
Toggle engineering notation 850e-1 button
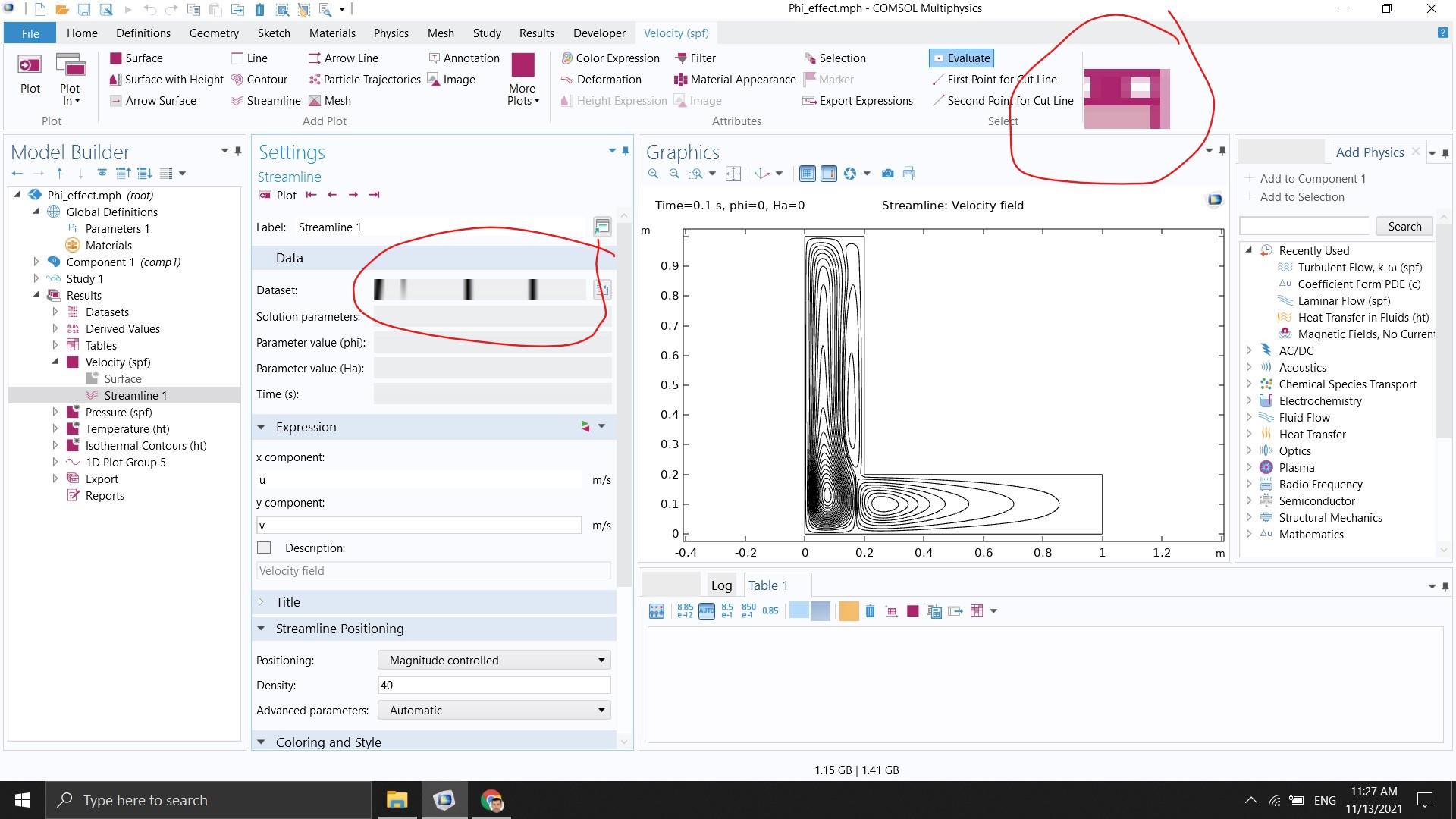point(748,611)
